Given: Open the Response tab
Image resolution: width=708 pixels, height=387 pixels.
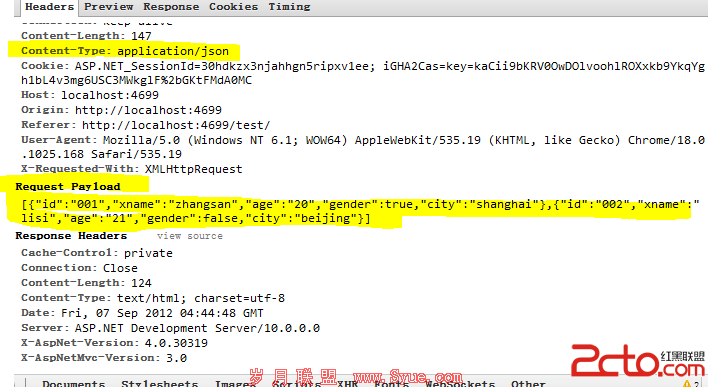Looking at the screenshot, I should 171,7.
